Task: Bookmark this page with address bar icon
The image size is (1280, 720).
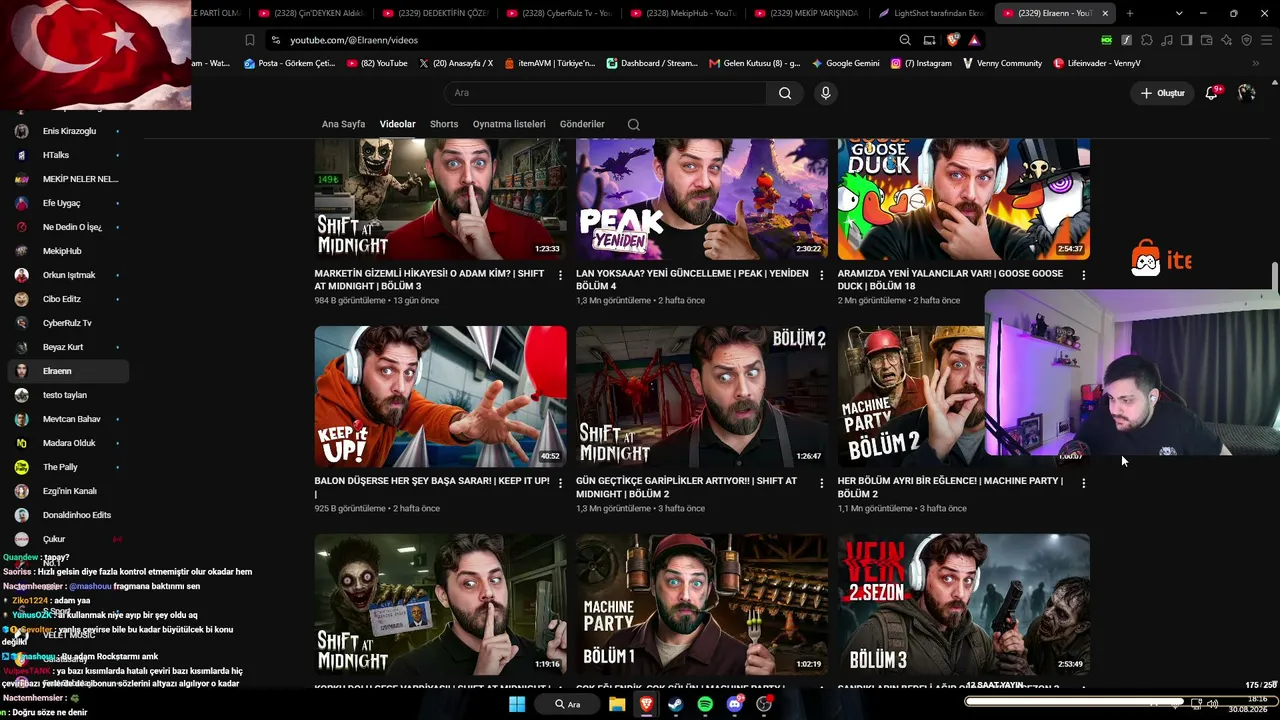Action: pos(250,40)
